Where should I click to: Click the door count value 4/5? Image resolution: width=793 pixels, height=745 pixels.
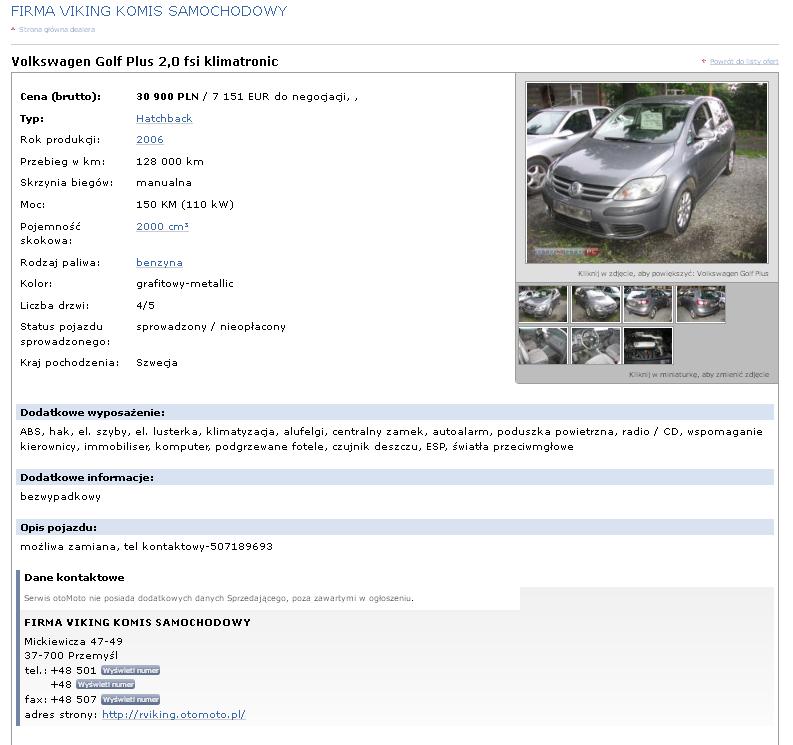click(145, 305)
